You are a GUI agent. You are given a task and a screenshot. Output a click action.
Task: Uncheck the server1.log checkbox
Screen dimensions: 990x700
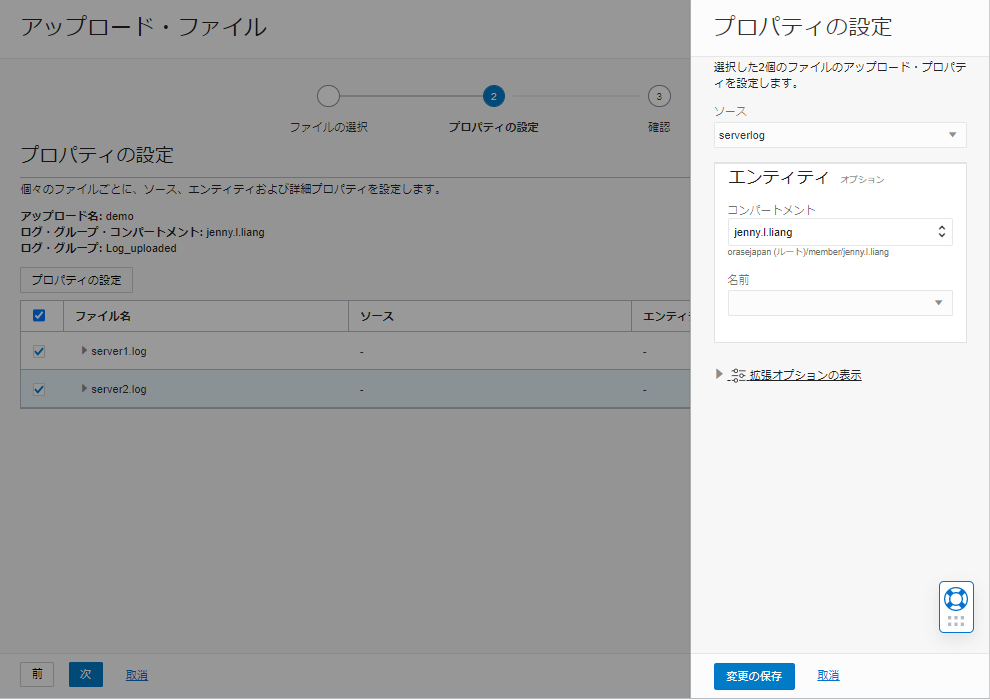(x=39, y=351)
